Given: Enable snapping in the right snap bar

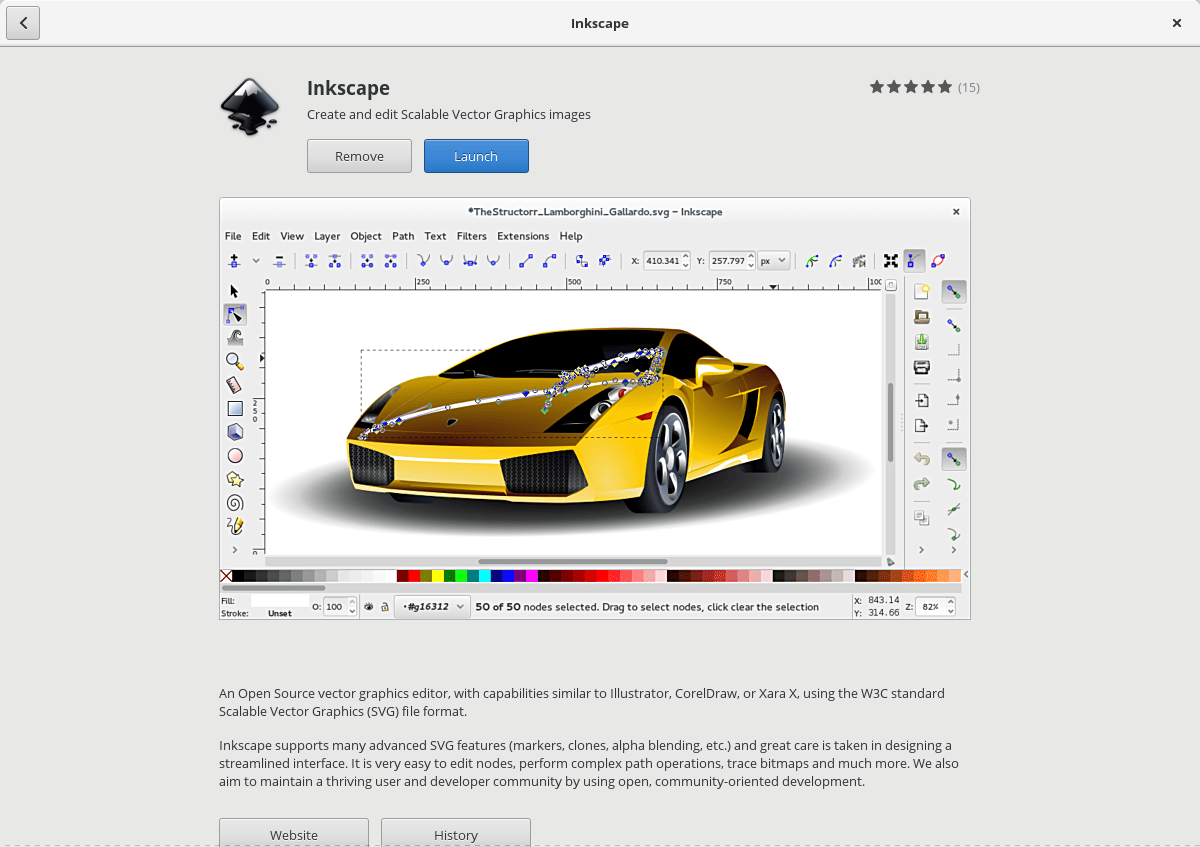Looking at the screenshot, I should pyautogui.click(x=954, y=292).
